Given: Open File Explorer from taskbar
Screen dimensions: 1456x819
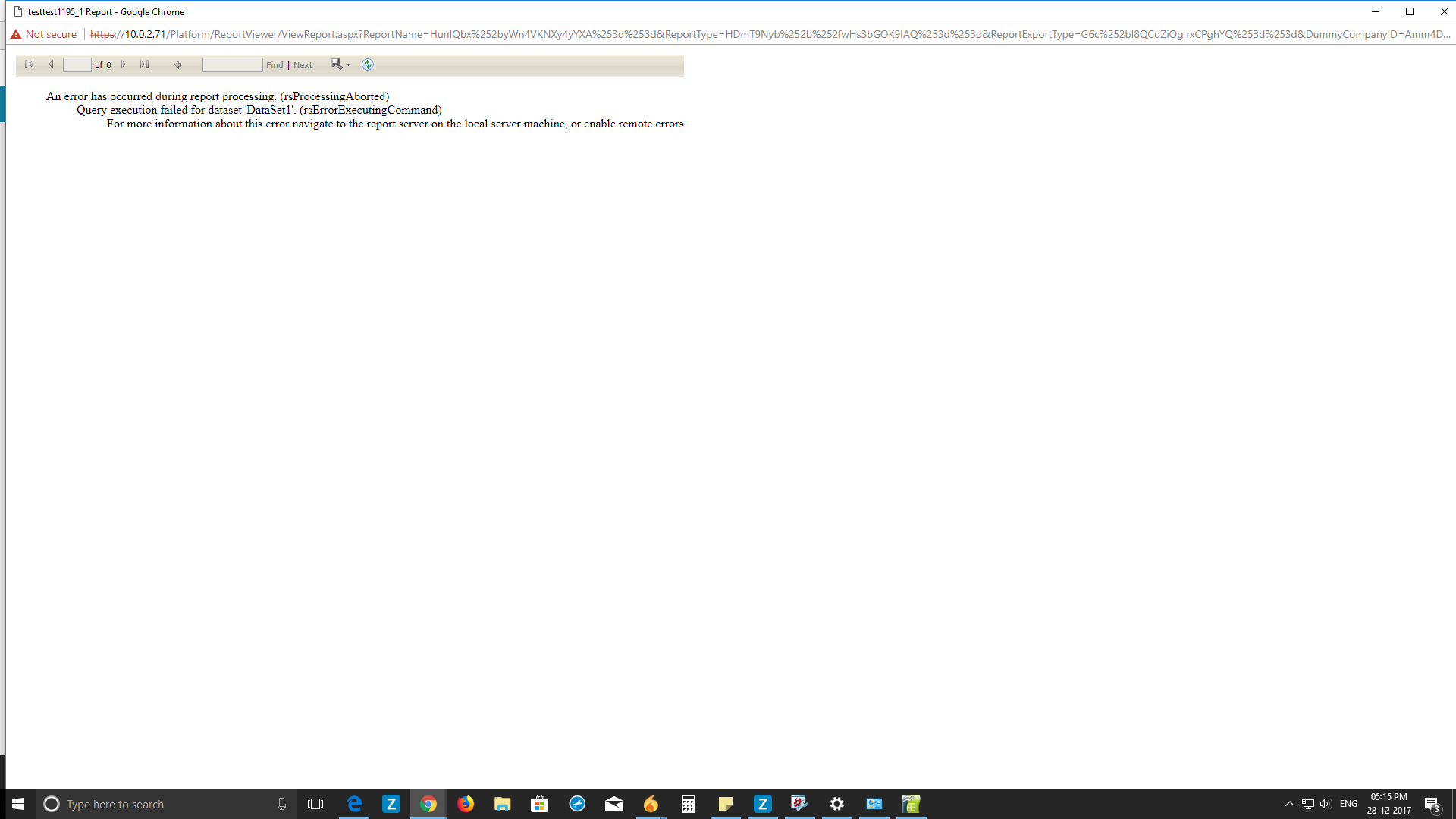Looking at the screenshot, I should point(502,804).
